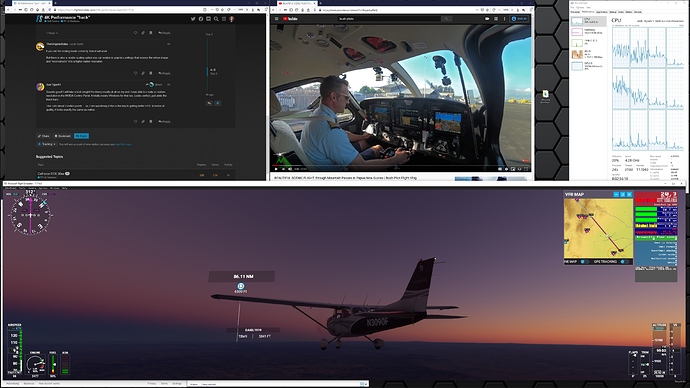Click the Twitter share icon in forum header
The width and height of the screenshot is (690, 388).
(193, 19)
